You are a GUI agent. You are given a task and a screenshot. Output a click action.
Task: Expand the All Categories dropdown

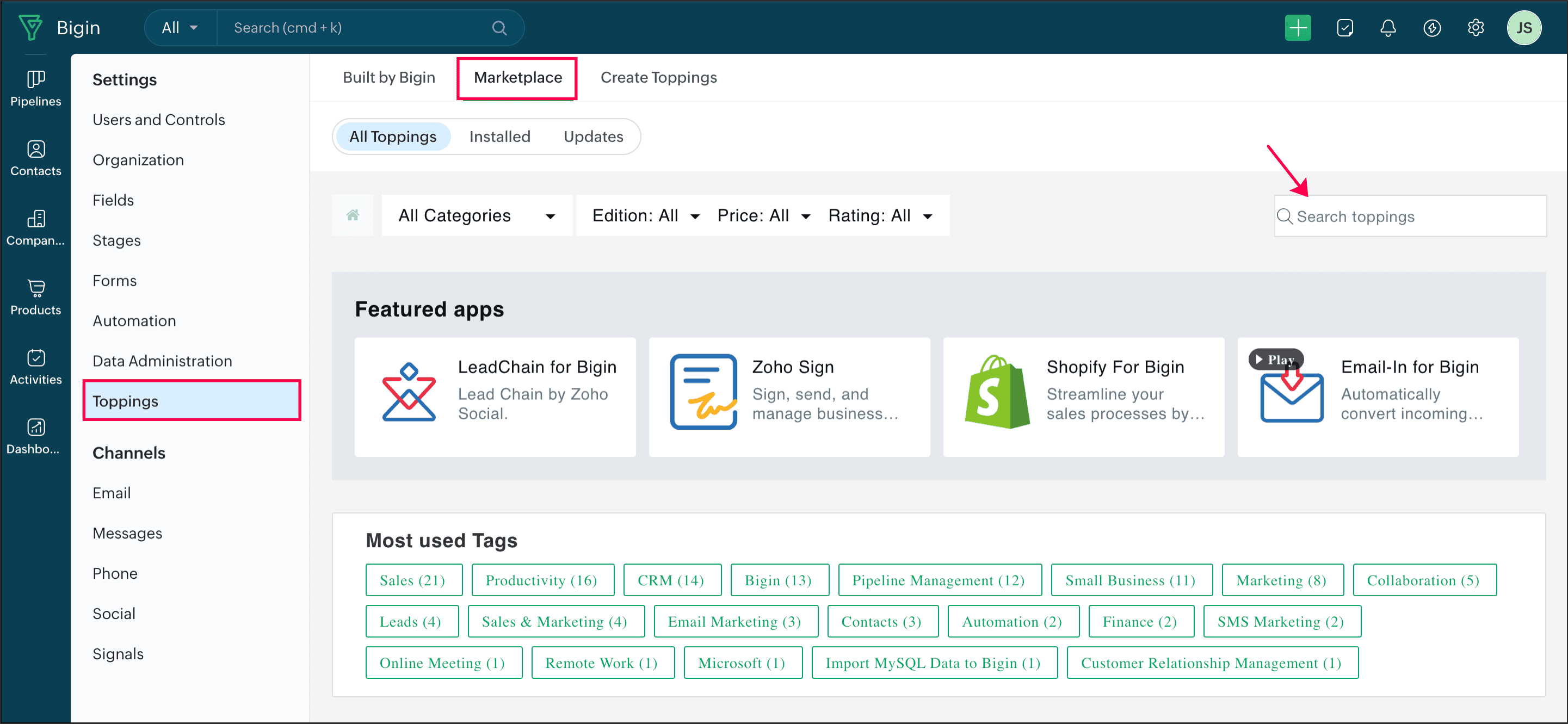point(477,215)
